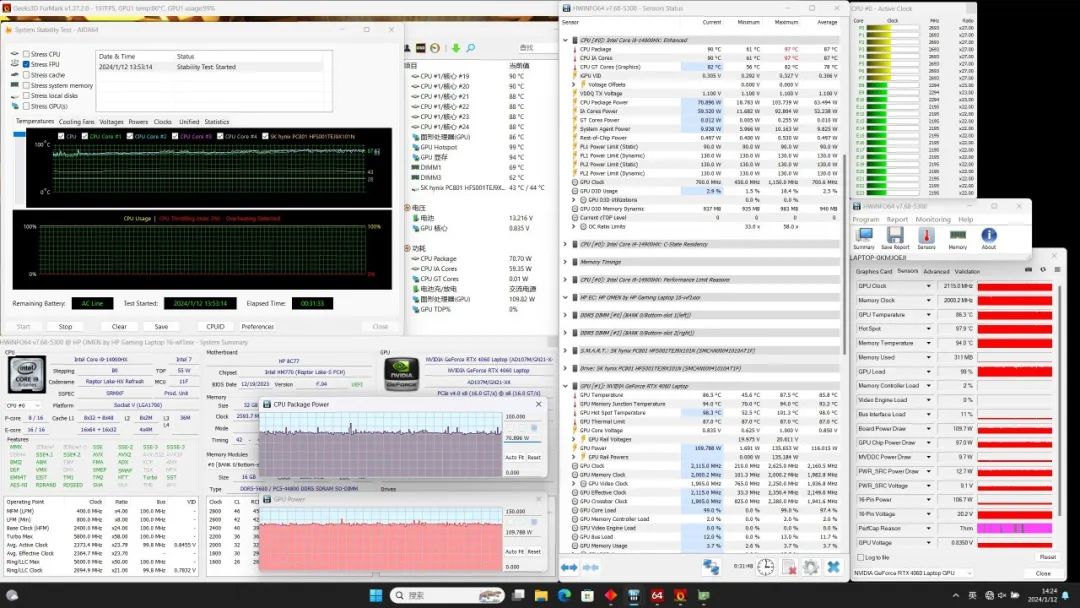1080x608 pixels.
Task: Click the Clear button in AIDA64
Action: click(119, 326)
